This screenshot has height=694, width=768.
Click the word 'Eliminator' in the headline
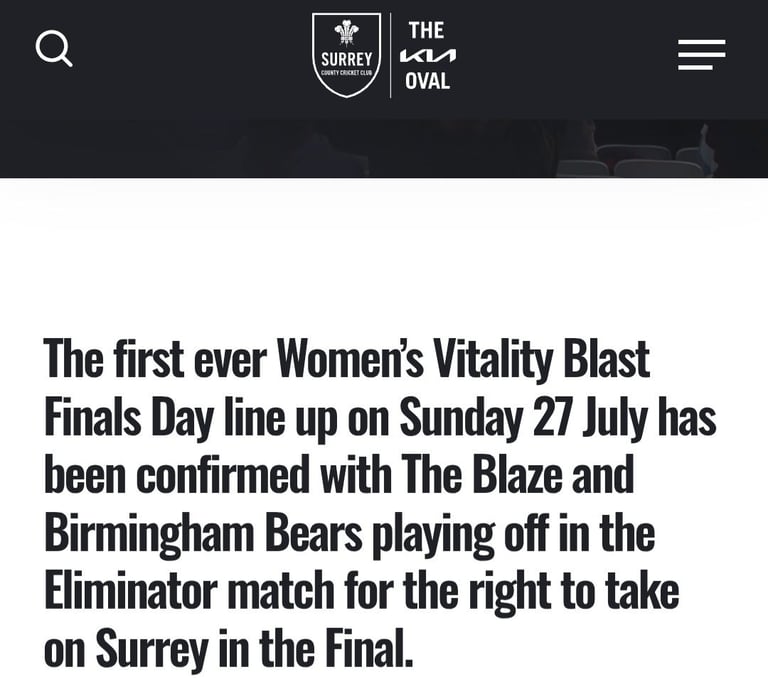130,590
